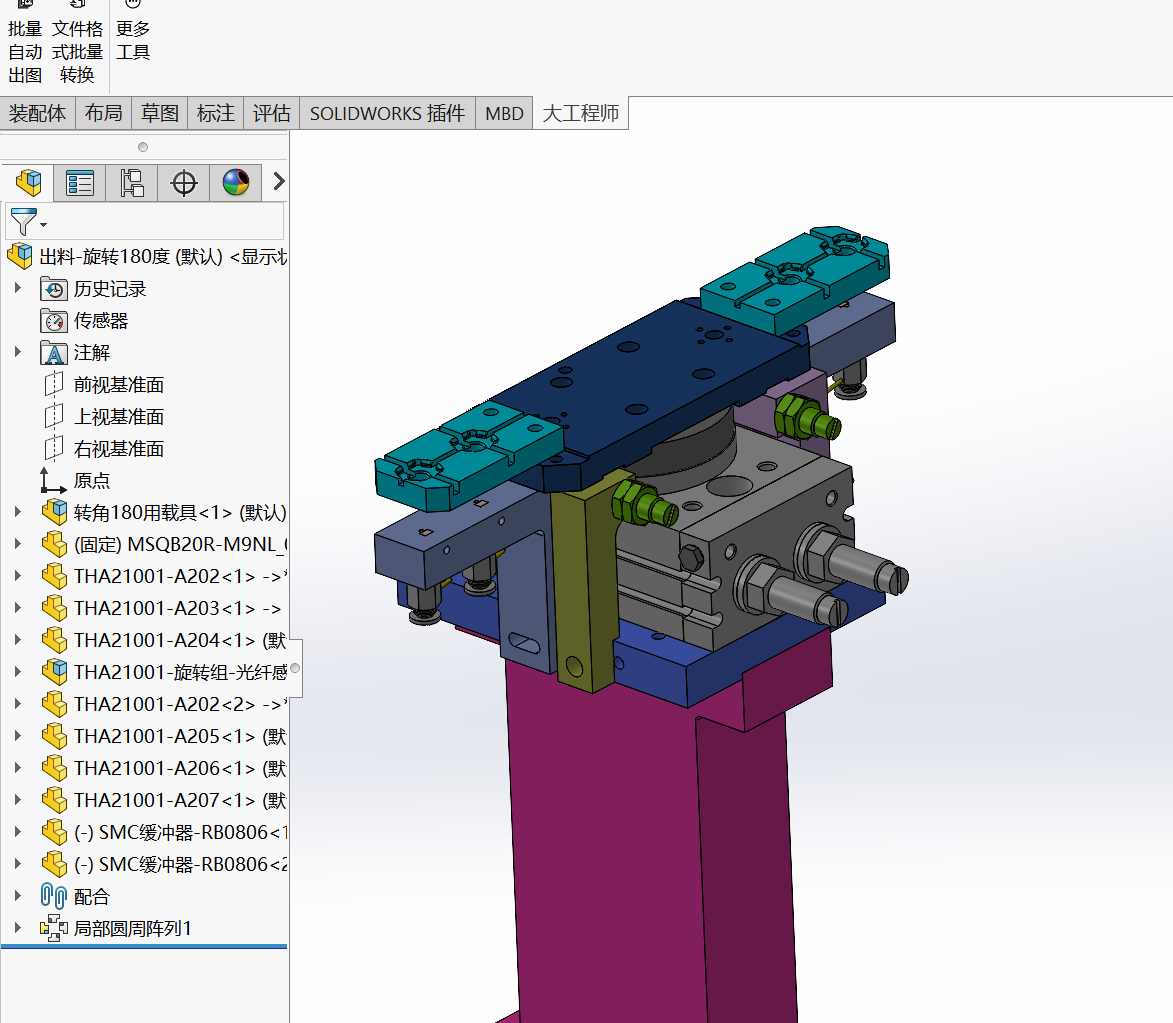
Task: Select the THA21001-A206<1> part icon
Action: [54, 769]
